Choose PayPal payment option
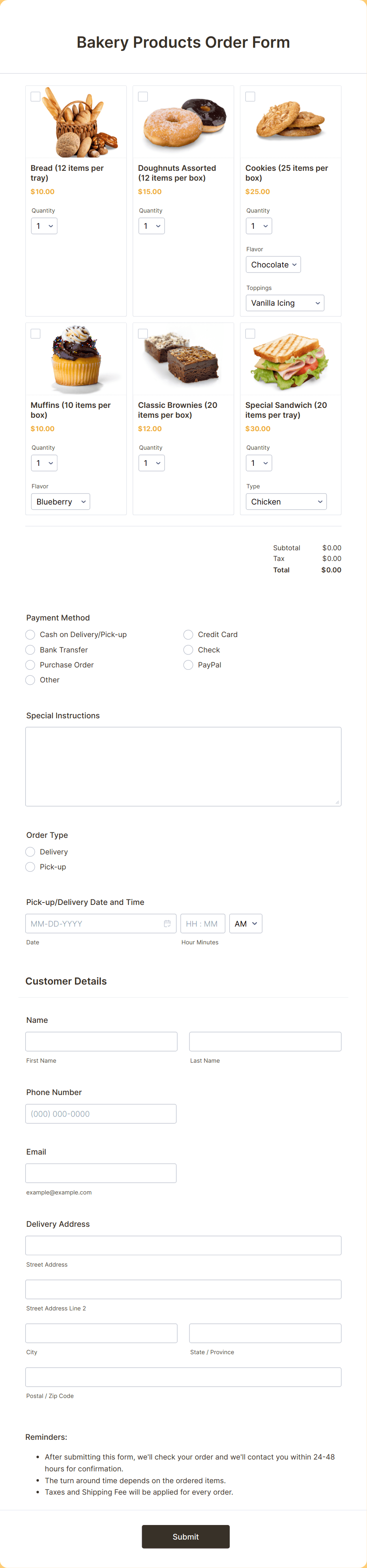Viewport: 367px width, 1568px height. click(x=188, y=665)
